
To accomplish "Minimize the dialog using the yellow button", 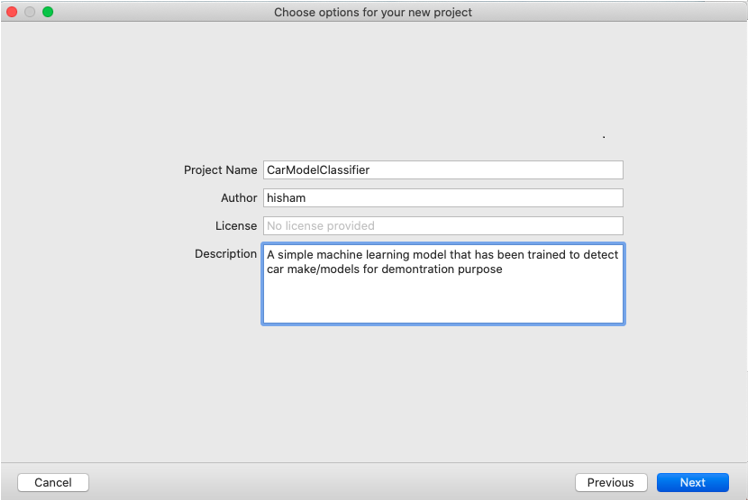I will click(30, 12).
